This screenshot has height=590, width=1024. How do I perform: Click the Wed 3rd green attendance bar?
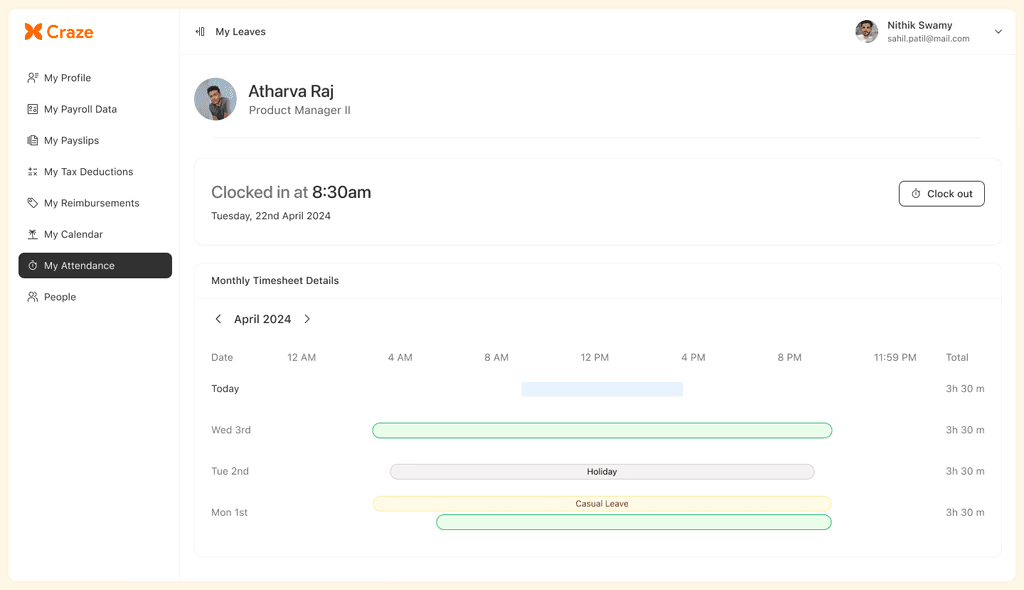602,431
